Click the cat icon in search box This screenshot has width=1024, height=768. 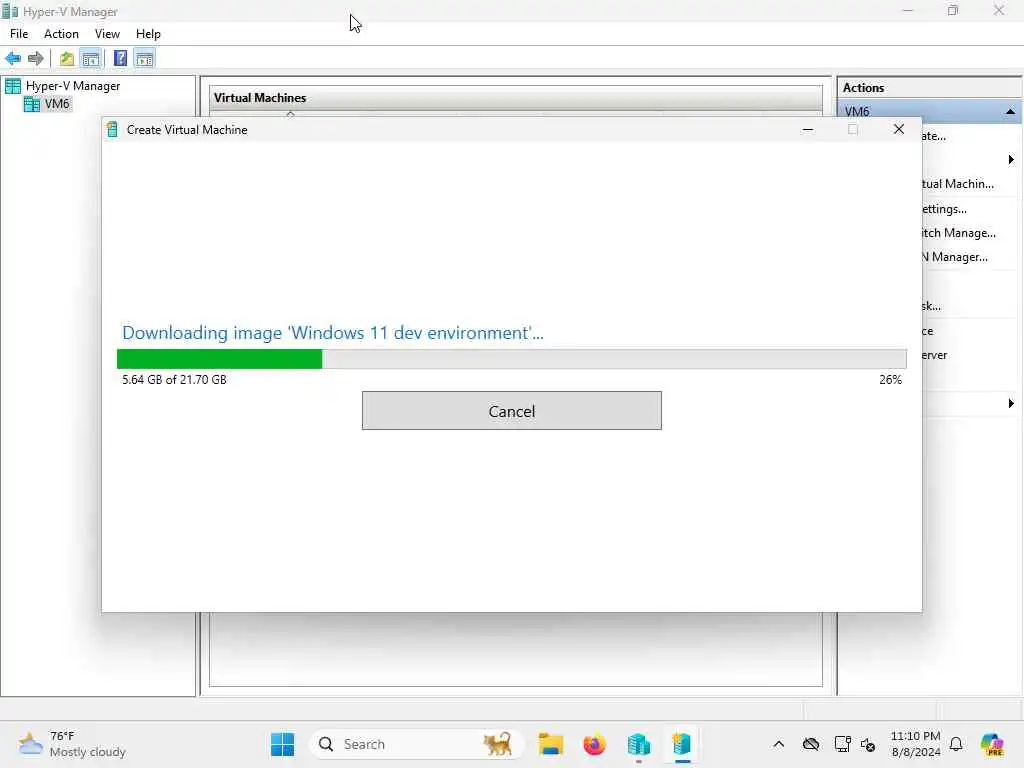[x=498, y=744]
